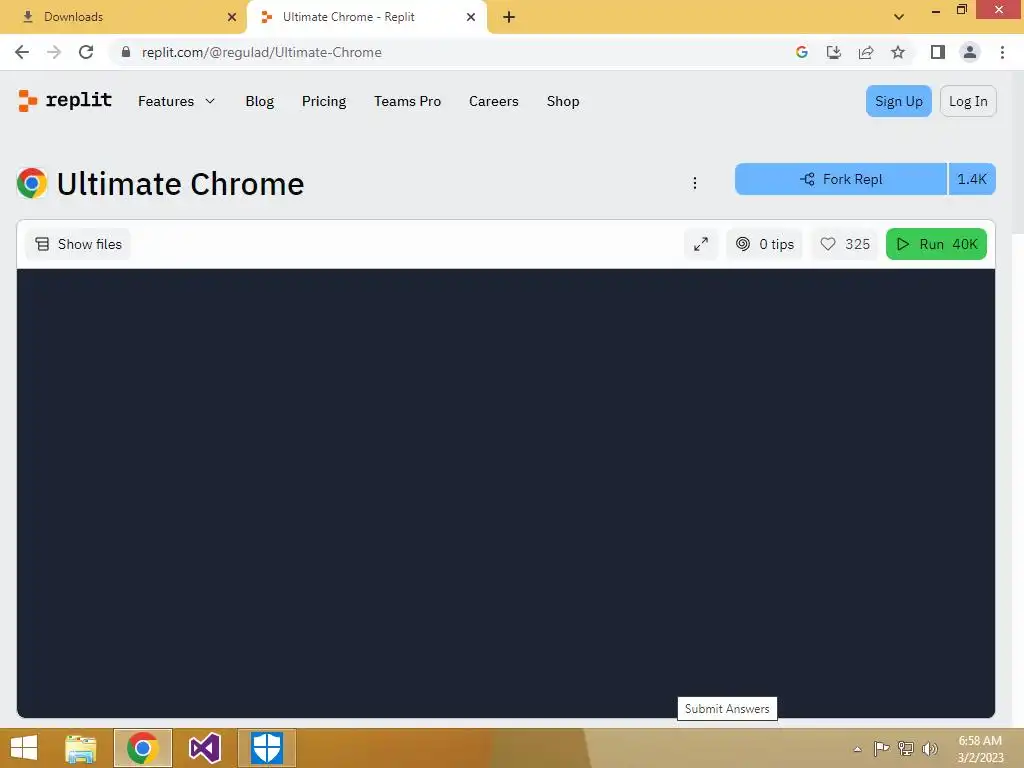Click the taskbar clock and date

pyautogui.click(x=980, y=749)
